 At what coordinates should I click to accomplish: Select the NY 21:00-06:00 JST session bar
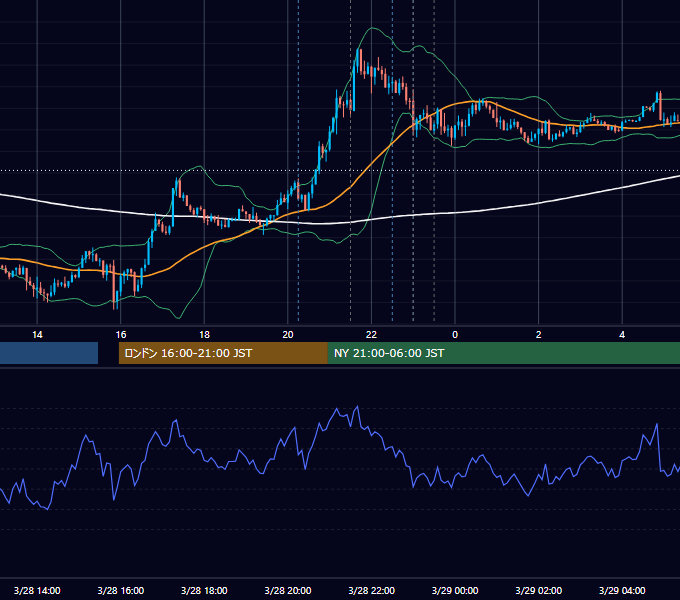pyautogui.click(x=503, y=353)
